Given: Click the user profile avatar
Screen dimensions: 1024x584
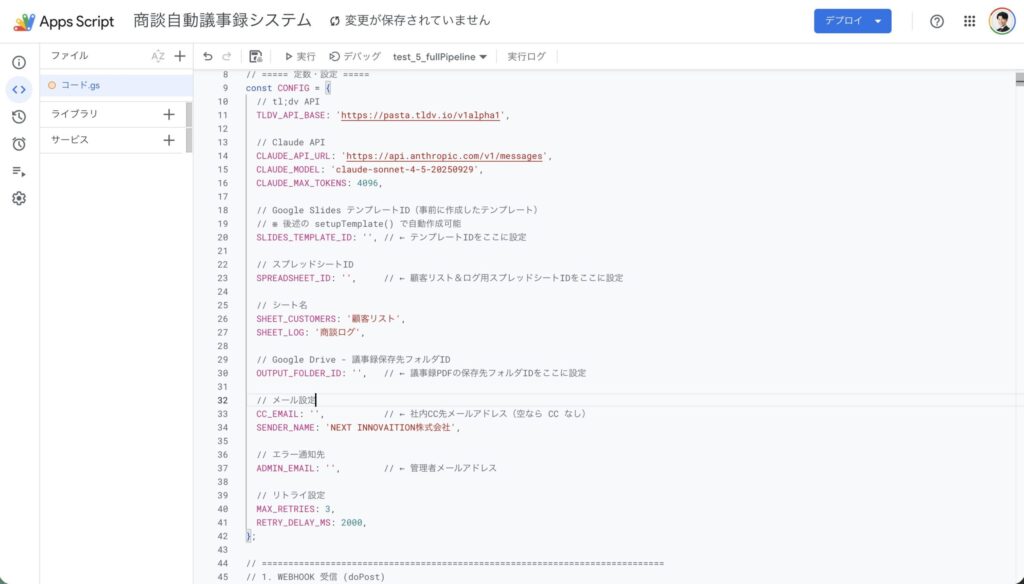Looking at the screenshot, I should 1001,21.
